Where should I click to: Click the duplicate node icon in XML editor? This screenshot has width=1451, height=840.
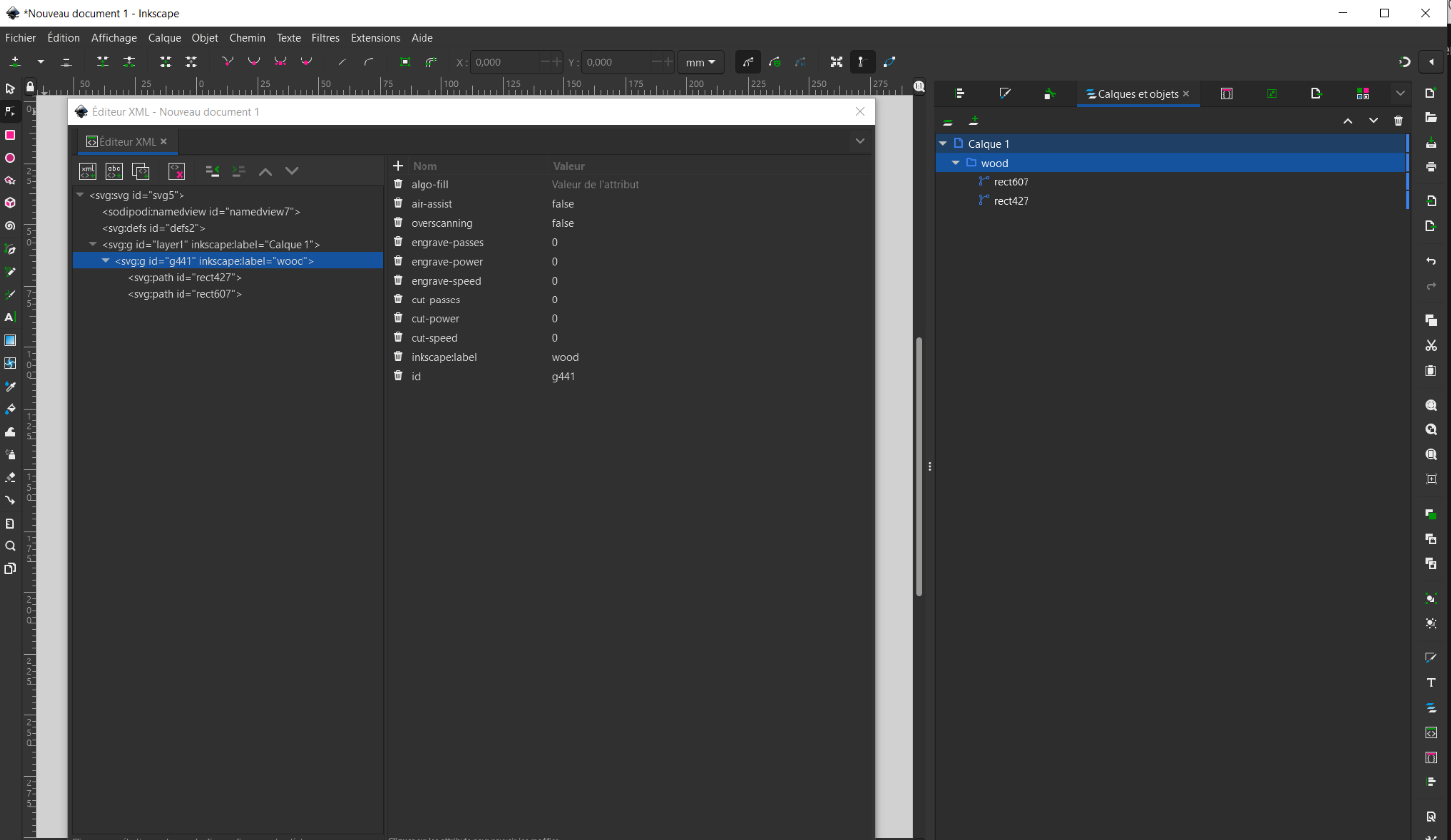(x=141, y=171)
